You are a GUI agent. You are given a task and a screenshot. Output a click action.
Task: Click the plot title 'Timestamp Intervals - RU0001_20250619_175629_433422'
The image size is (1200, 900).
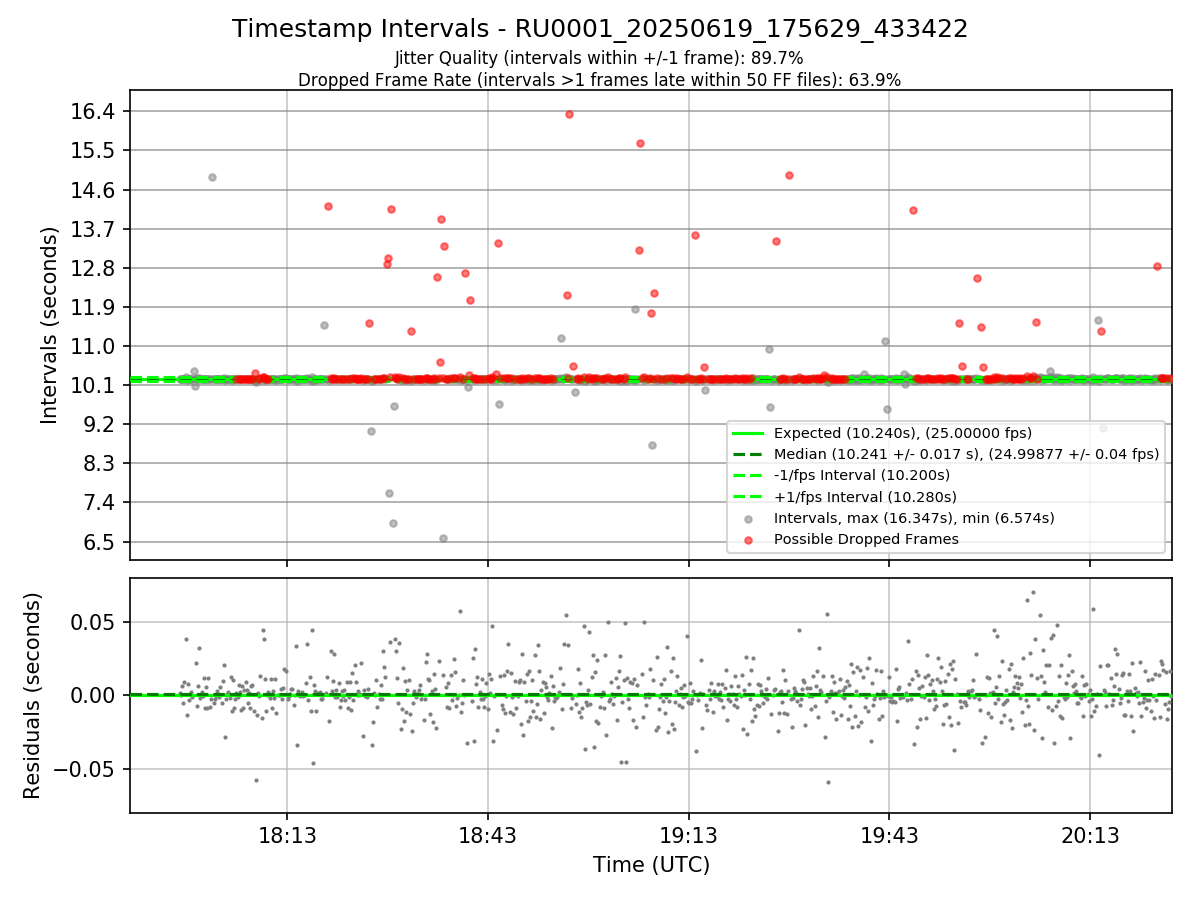click(x=600, y=29)
